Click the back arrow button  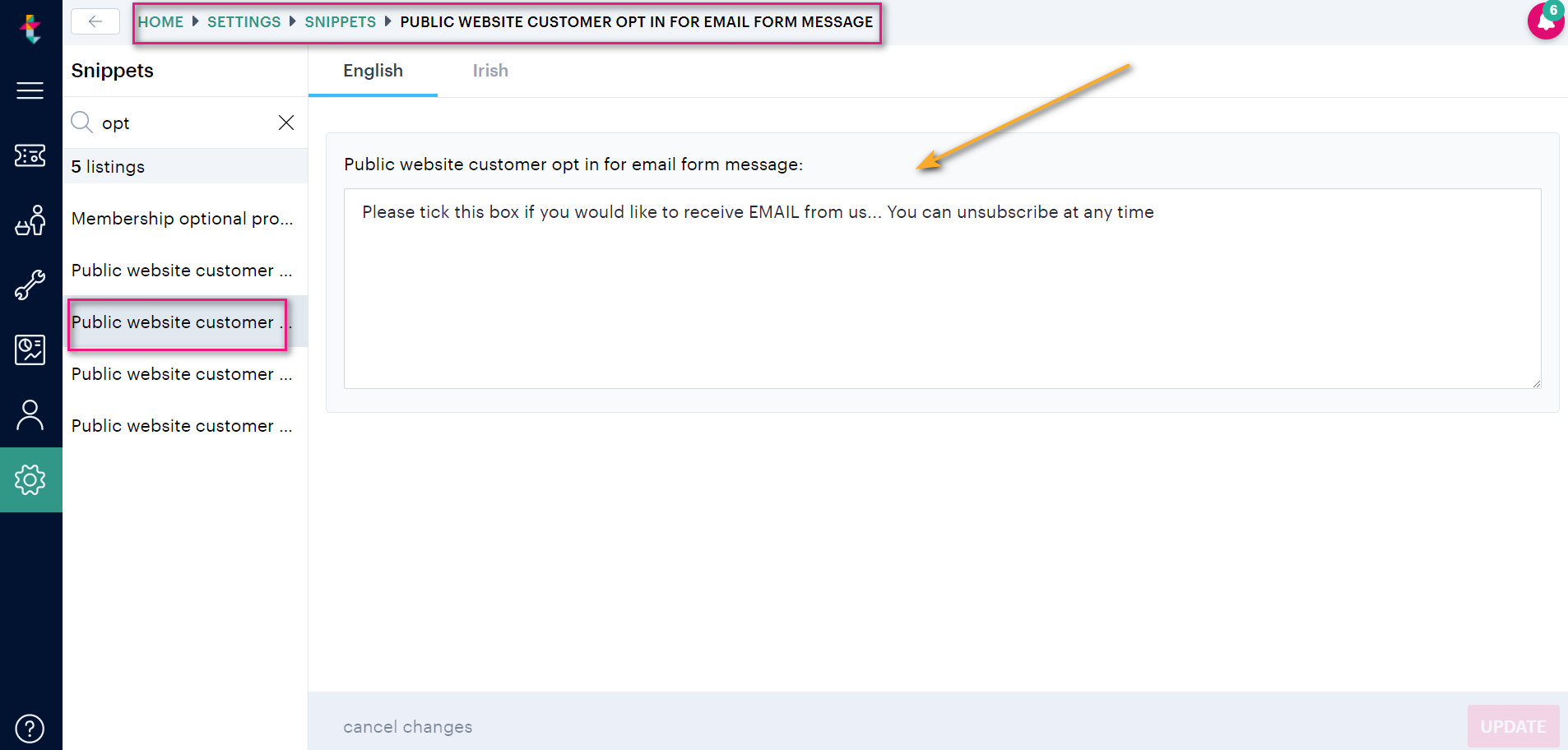tap(95, 21)
